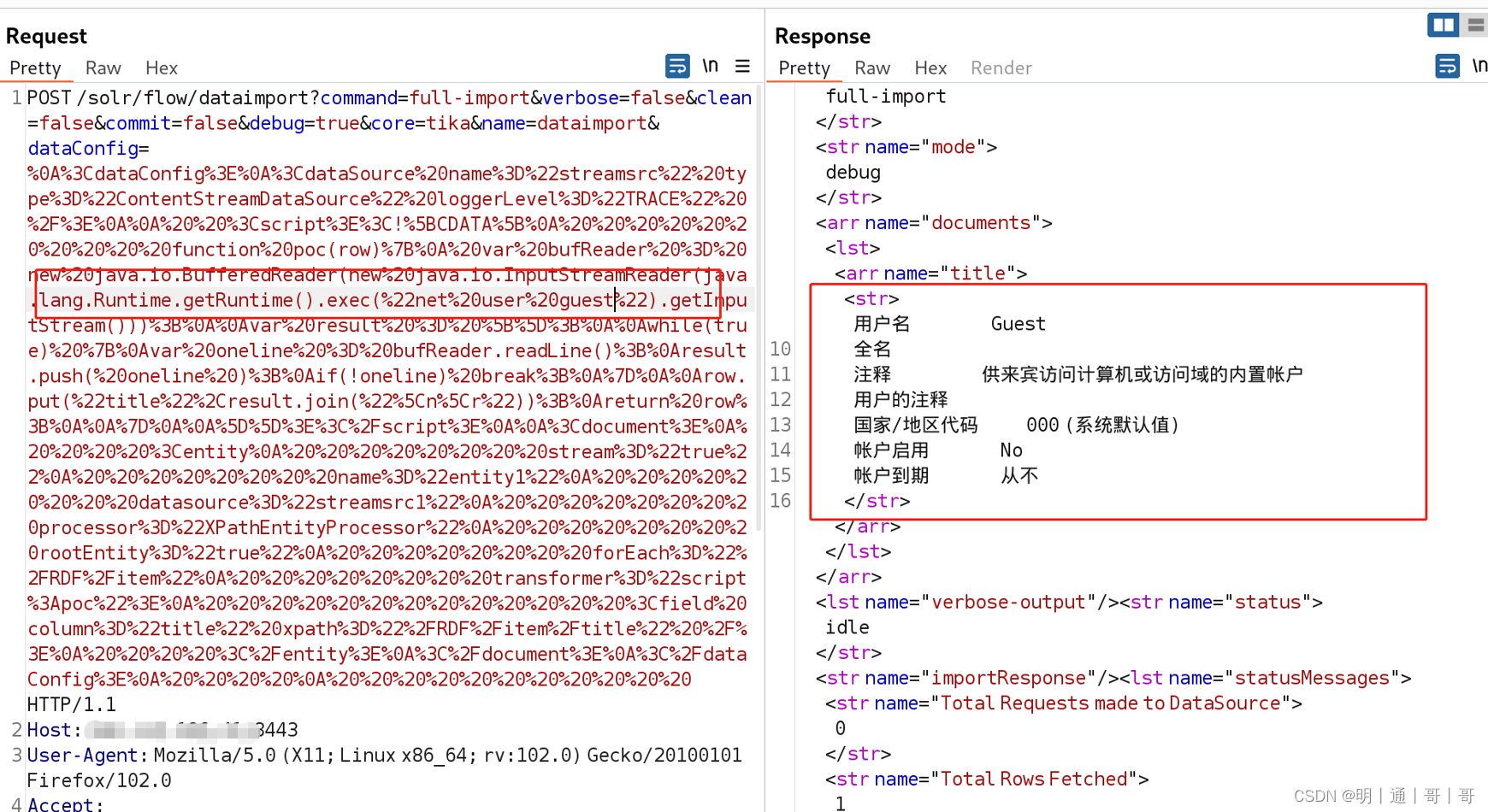The width and height of the screenshot is (1488, 812).
Task: Click '<arr name="title">' line in response
Action: (930, 273)
